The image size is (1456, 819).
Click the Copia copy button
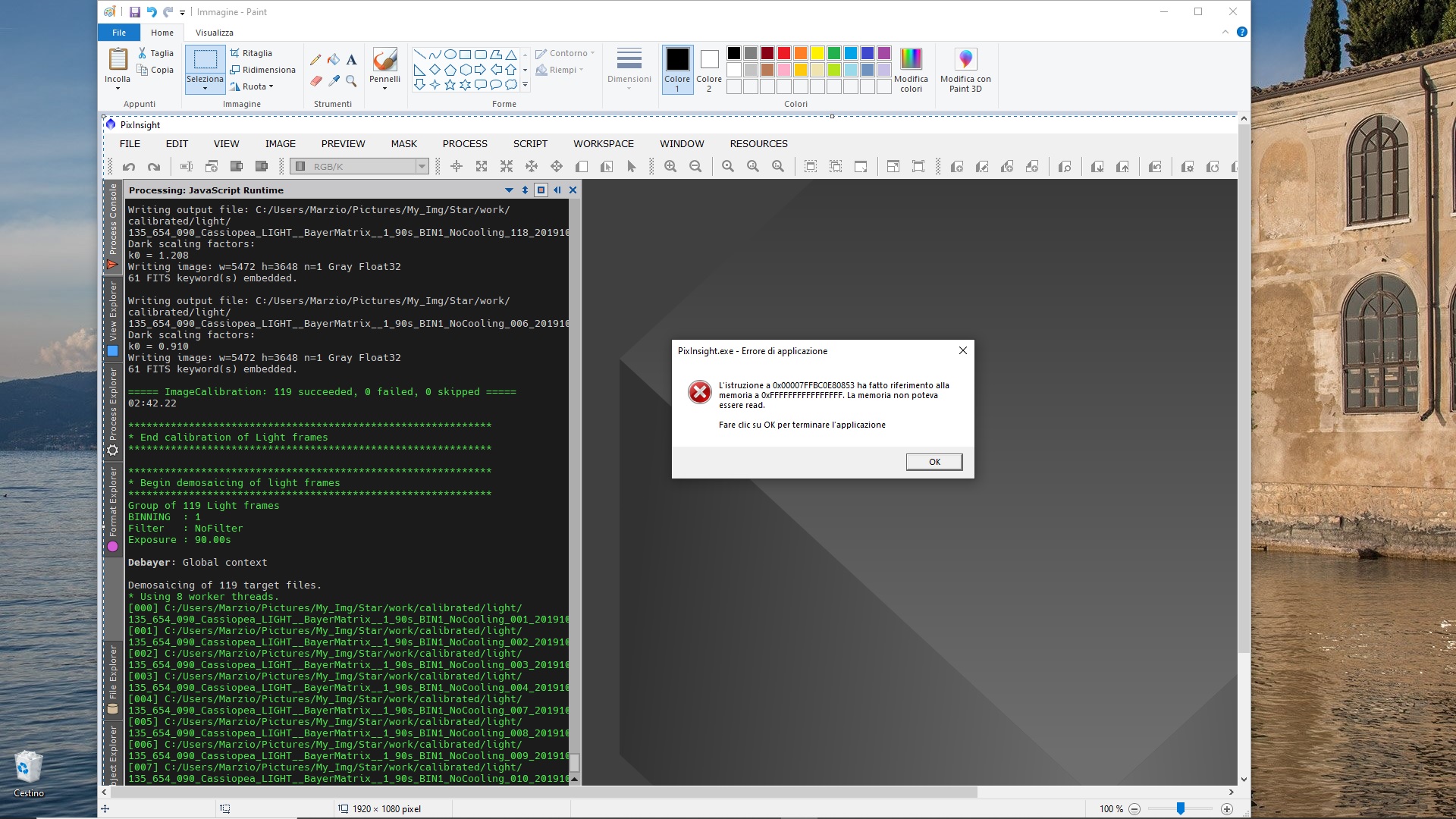(155, 70)
